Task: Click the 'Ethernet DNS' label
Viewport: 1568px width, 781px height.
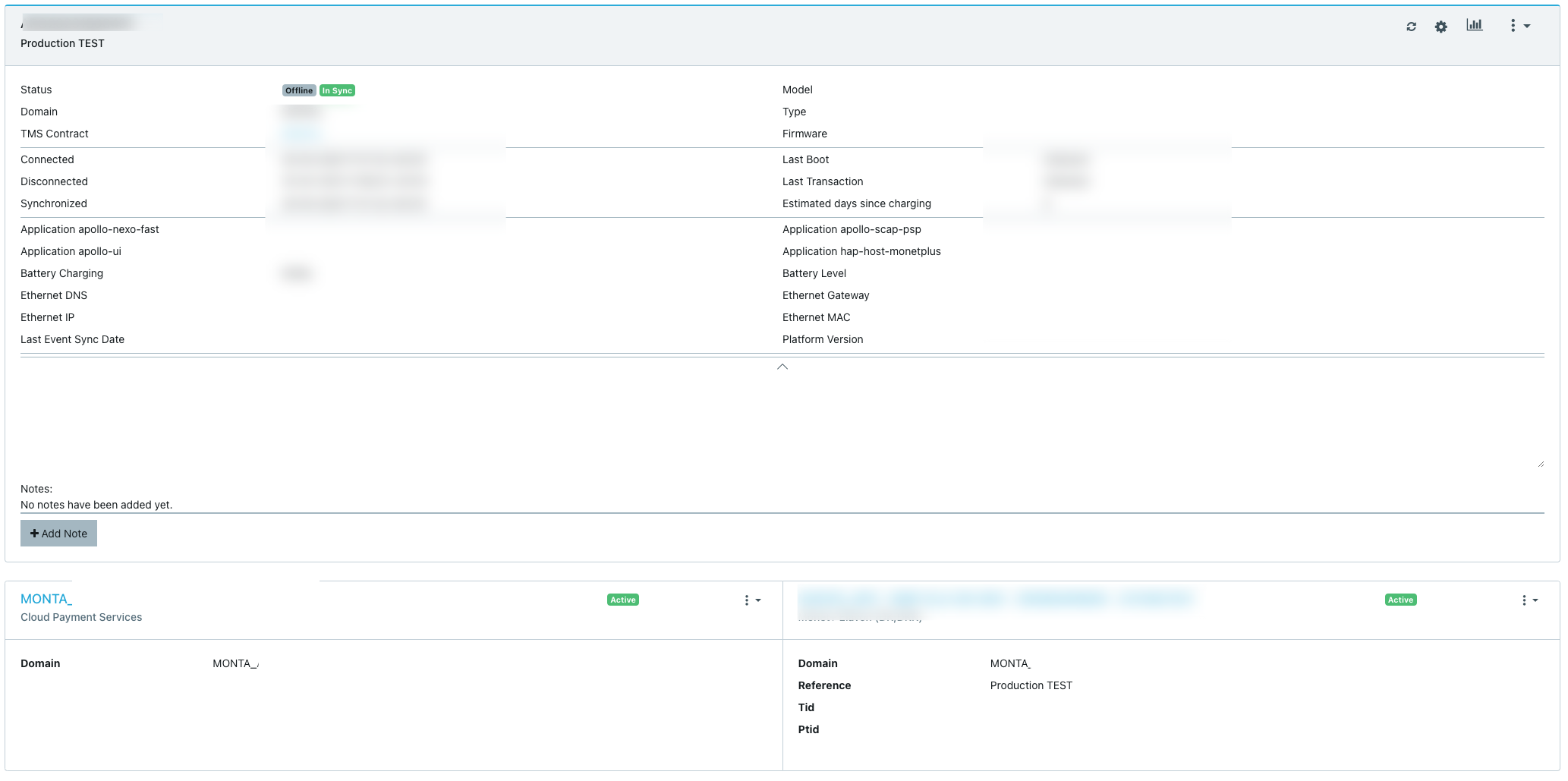Action: coord(54,295)
